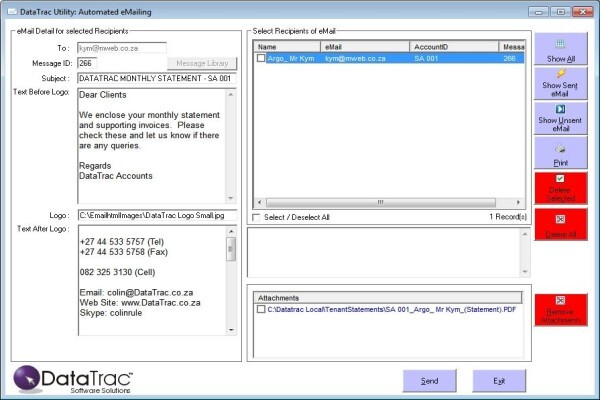Click the Show Sent eMail lightning icon
The image size is (600, 400).
pos(561,73)
